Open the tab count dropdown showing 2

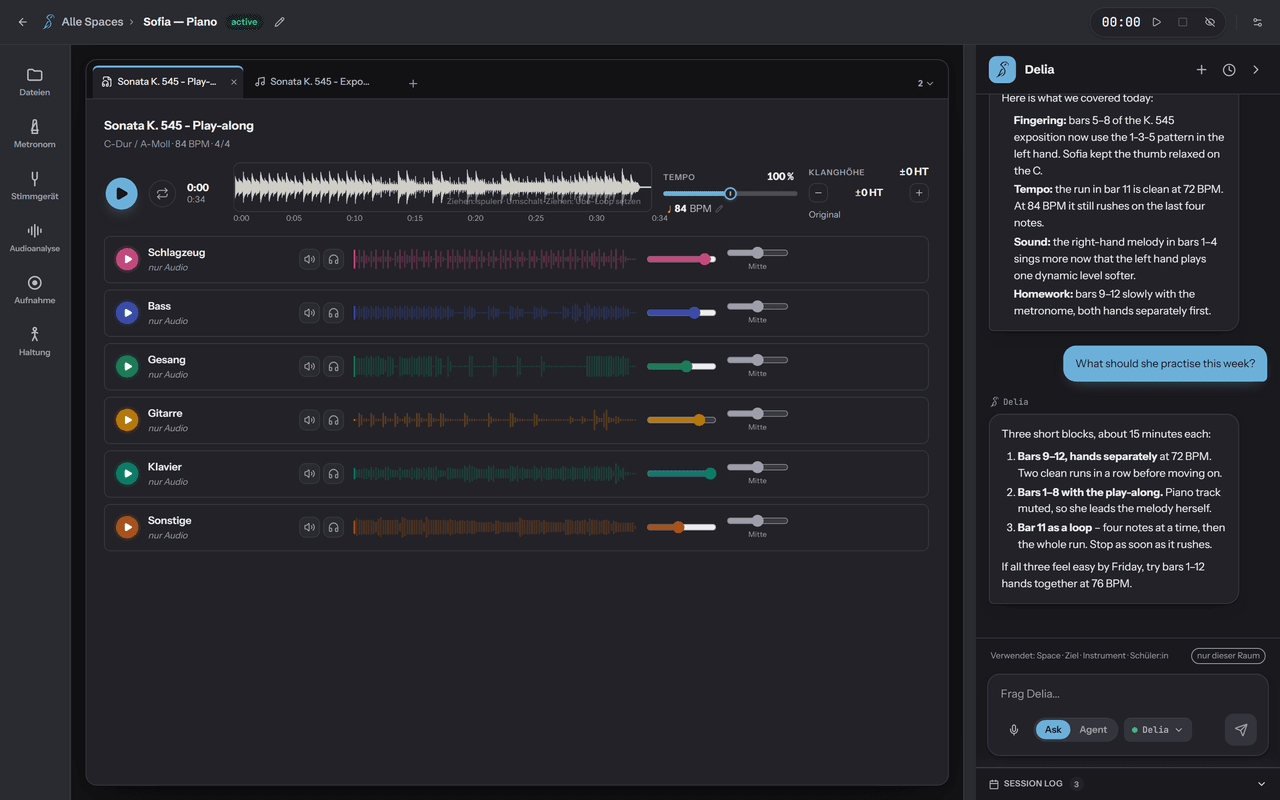925,83
